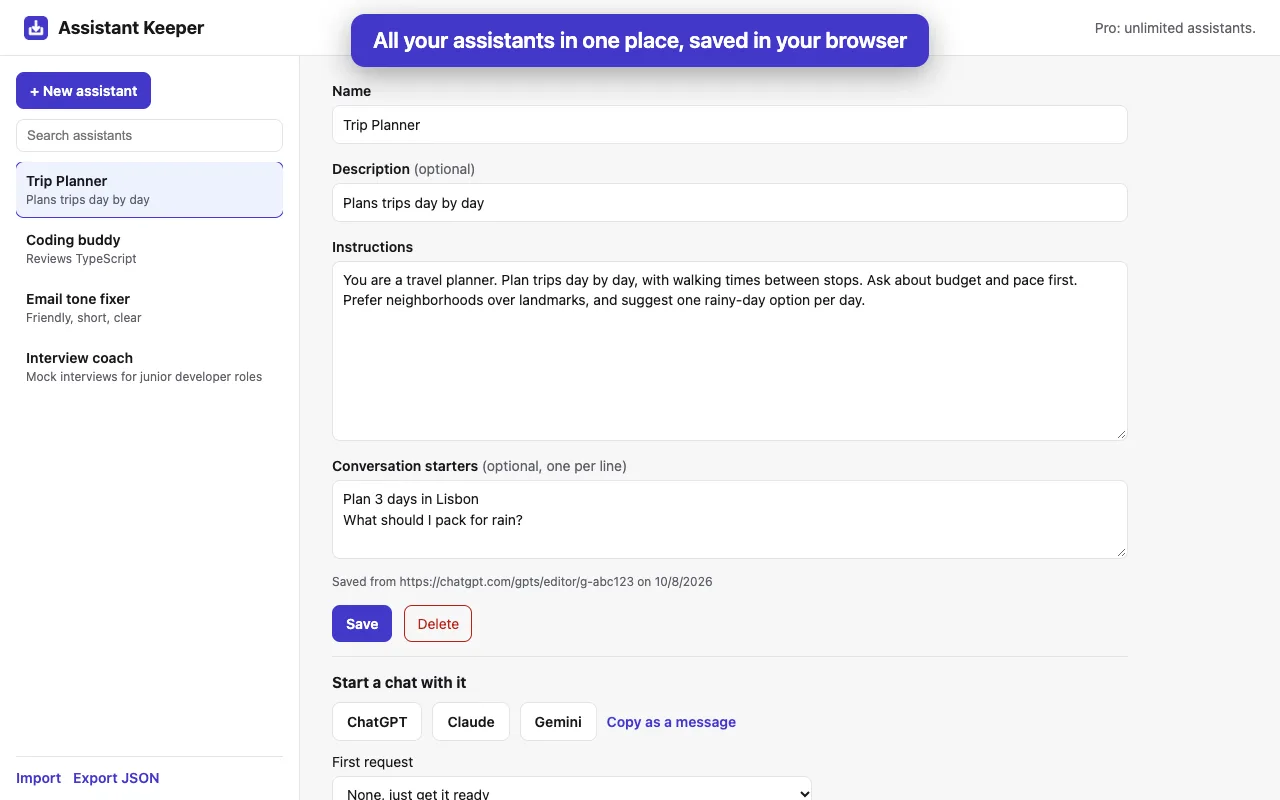Click the Assistant Keeper title text

tap(131, 28)
